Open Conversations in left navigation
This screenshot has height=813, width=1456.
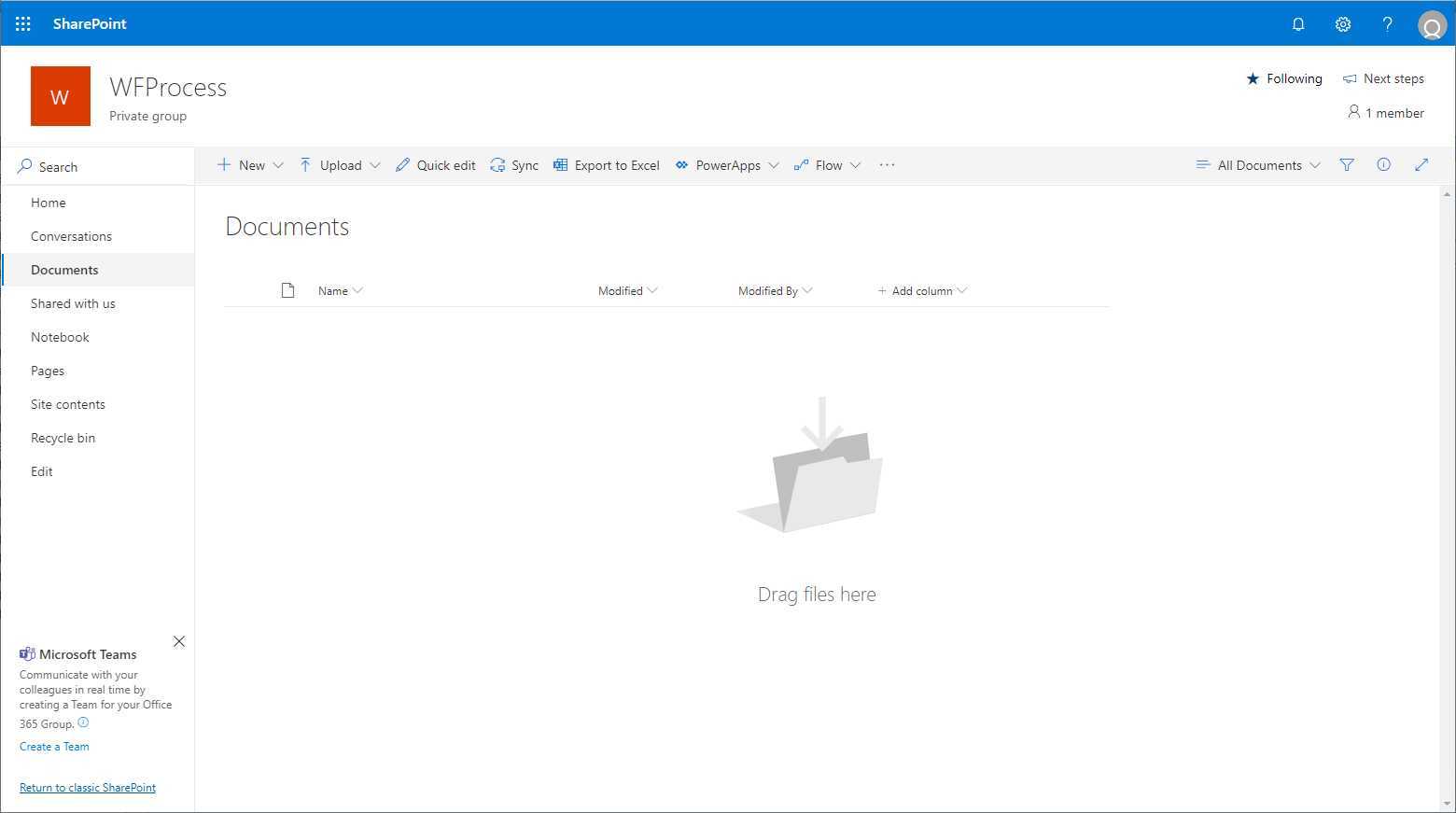point(71,236)
